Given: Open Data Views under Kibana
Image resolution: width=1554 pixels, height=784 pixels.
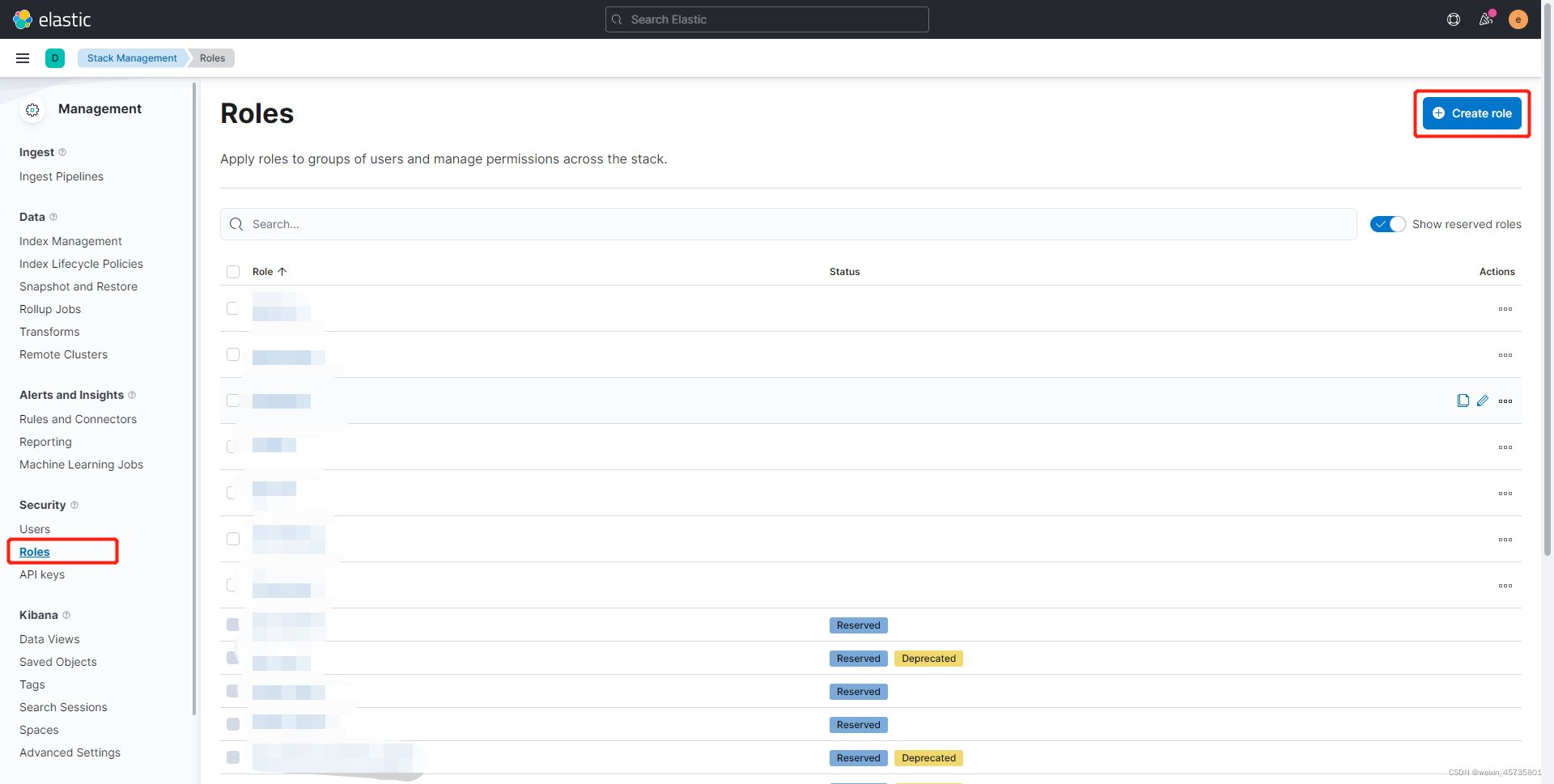Looking at the screenshot, I should pyautogui.click(x=49, y=639).
